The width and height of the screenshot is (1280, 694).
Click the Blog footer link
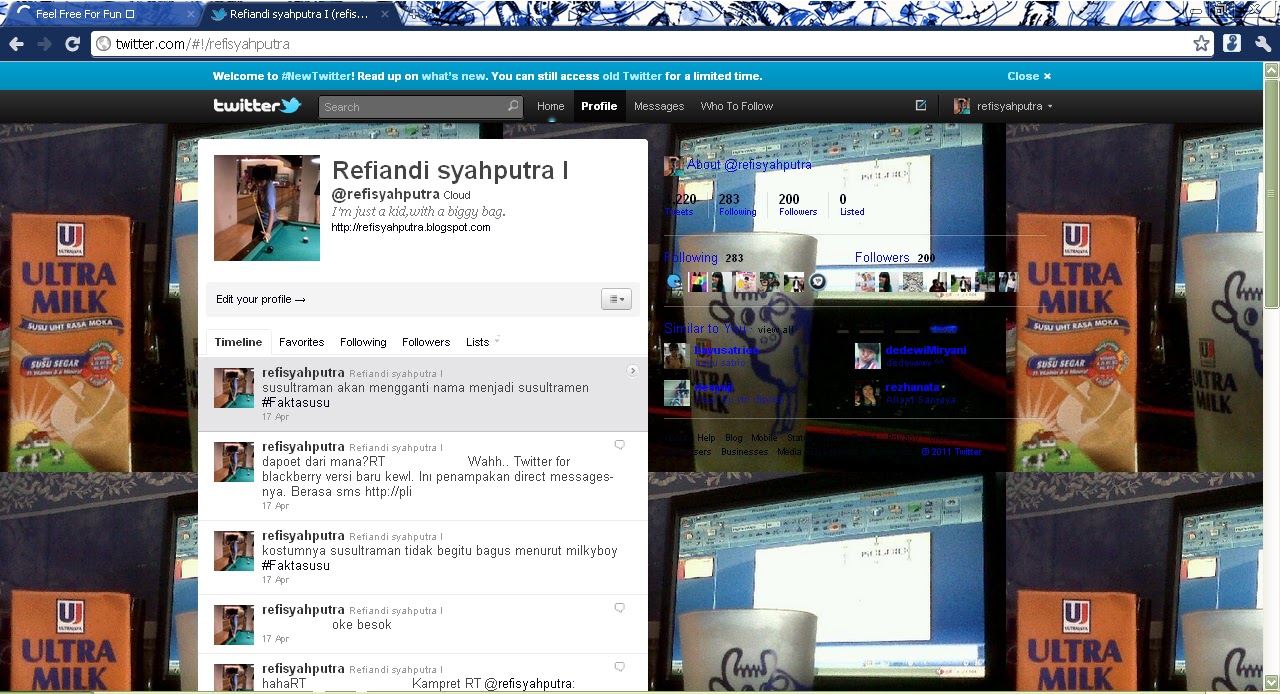click(733, 438)
